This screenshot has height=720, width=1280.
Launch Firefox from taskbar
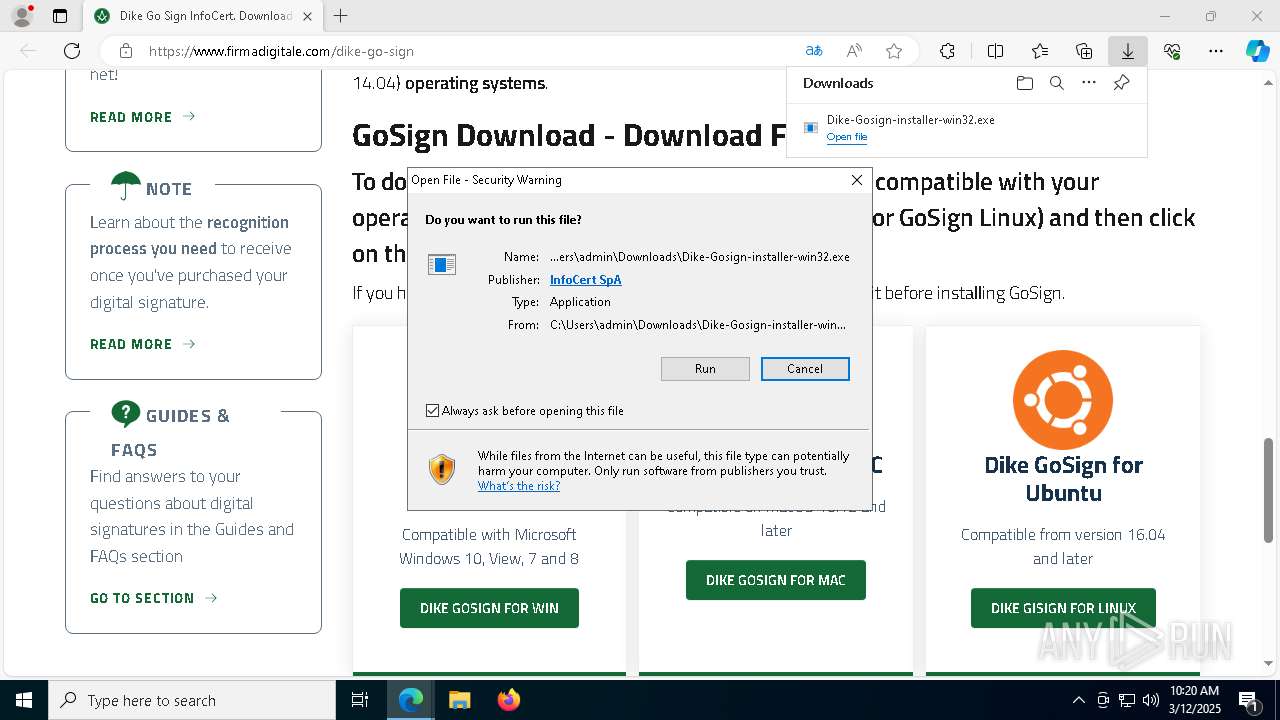pyautogui.click(x=508, y=700)
